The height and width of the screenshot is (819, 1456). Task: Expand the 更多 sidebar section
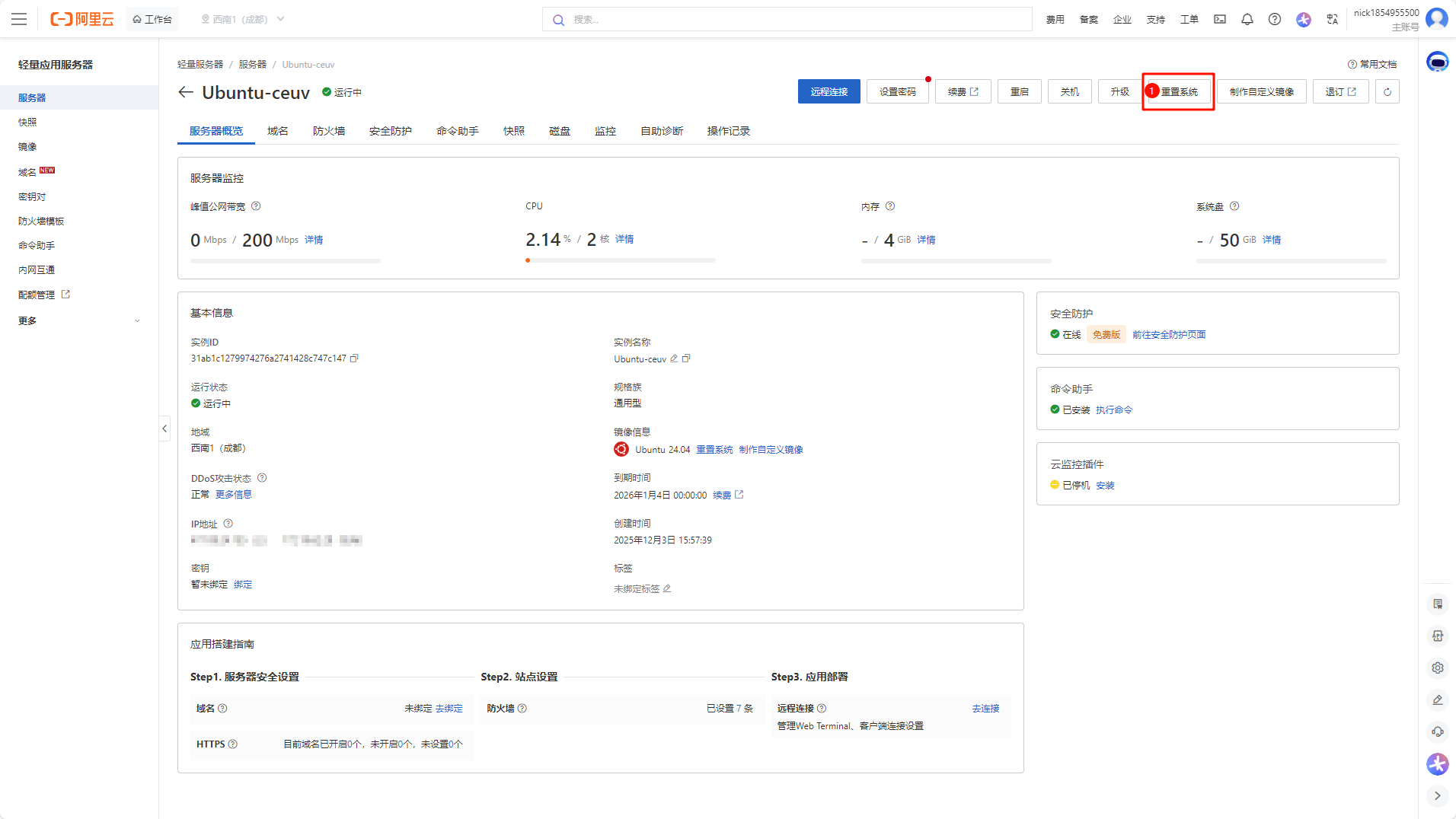click(x=78, y=321)
